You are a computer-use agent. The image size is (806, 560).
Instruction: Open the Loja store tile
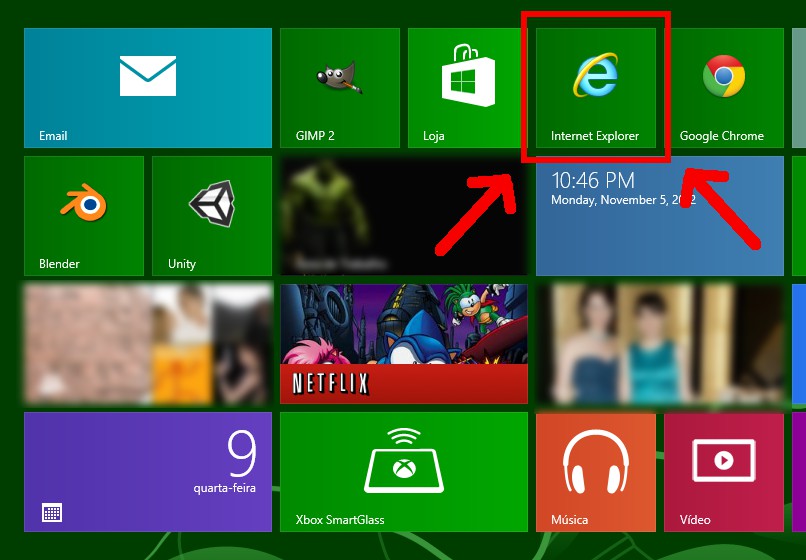click(x=468, y=88)
